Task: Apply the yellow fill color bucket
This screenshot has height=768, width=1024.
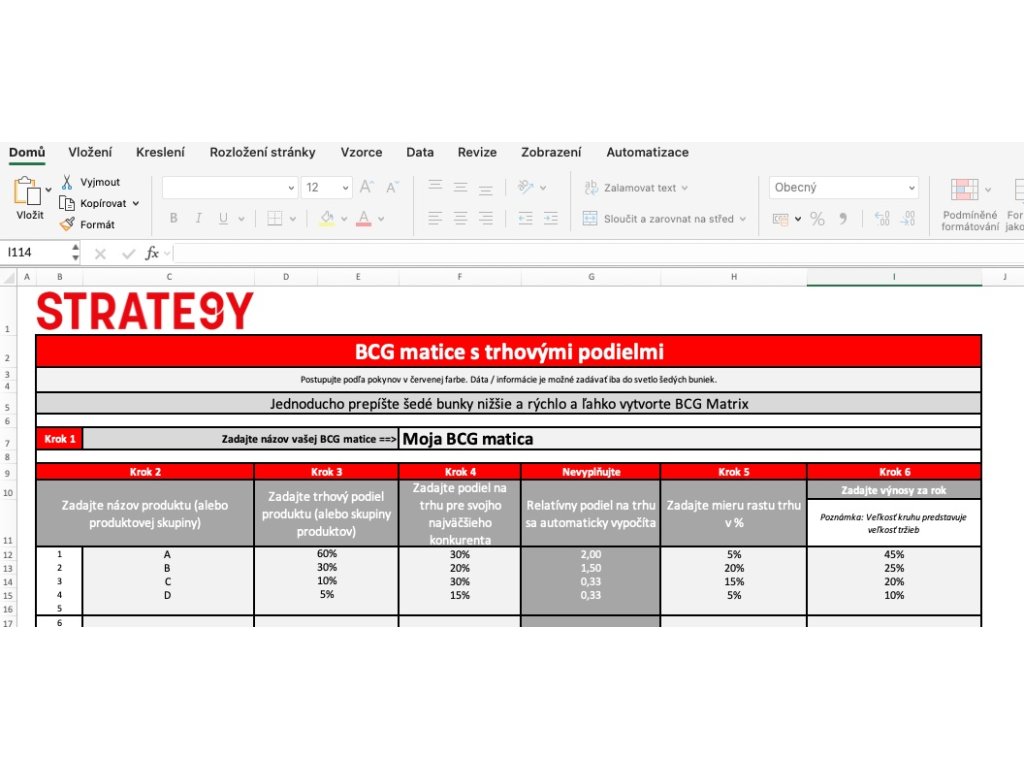Action: point(327,218)
